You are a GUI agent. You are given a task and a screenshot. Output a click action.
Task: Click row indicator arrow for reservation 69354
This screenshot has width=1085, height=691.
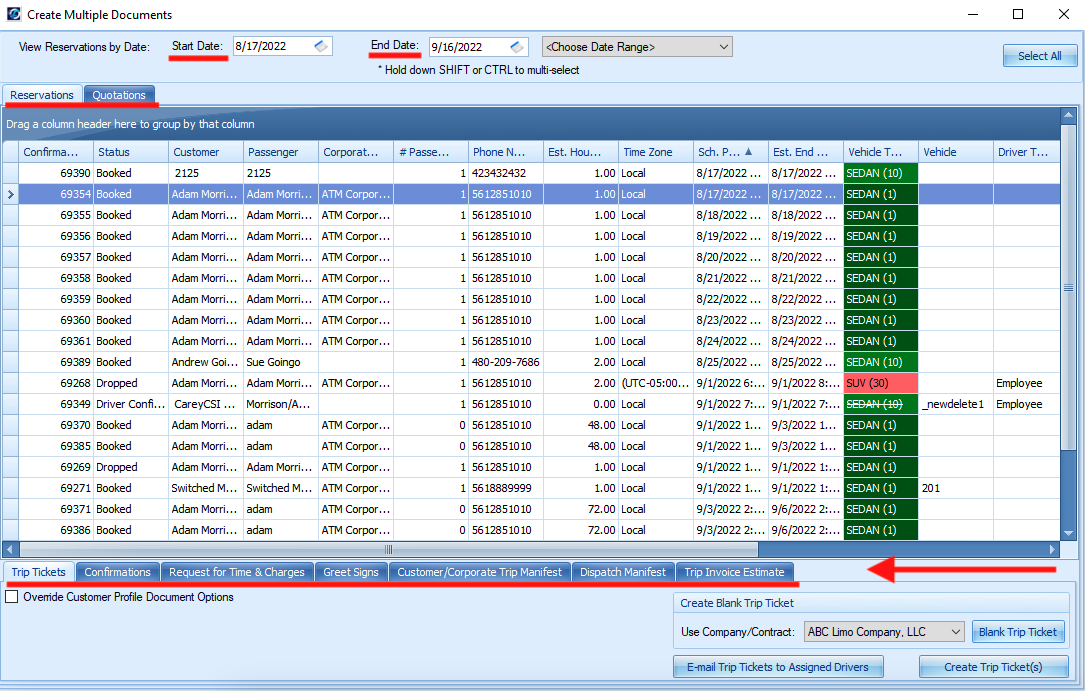pos(10,194)
